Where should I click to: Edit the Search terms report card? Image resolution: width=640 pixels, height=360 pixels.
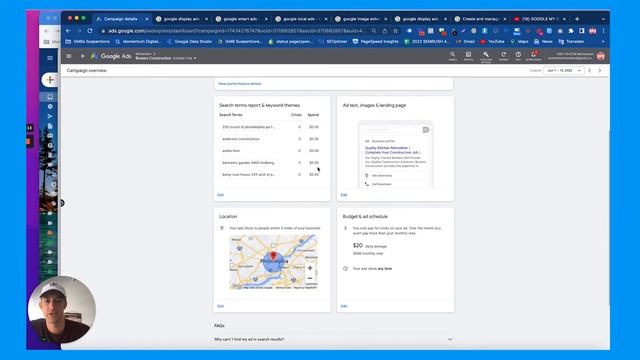coord(220,195)
